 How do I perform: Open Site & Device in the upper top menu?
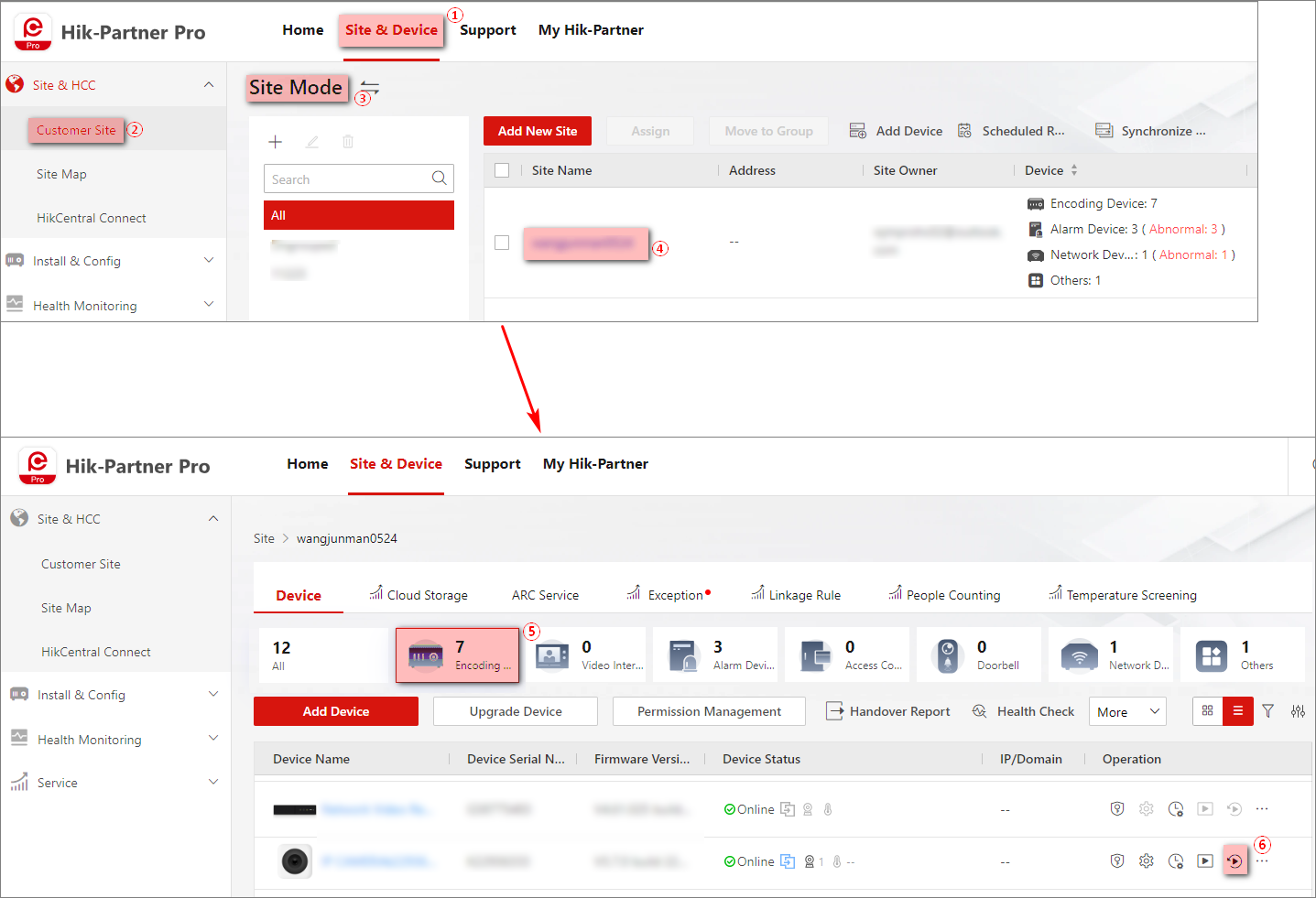(391, 30)
